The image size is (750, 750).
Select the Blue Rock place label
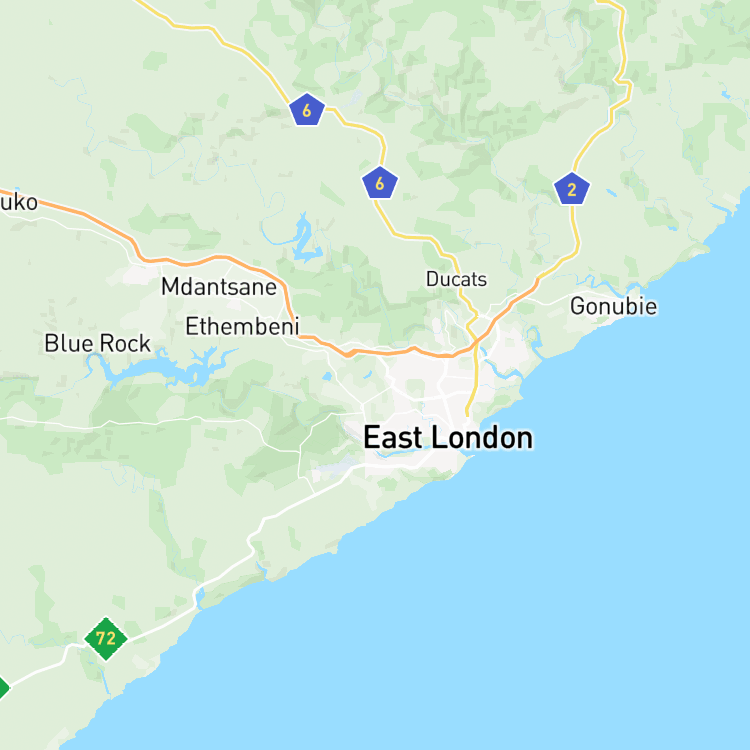(x=98, y=343)
